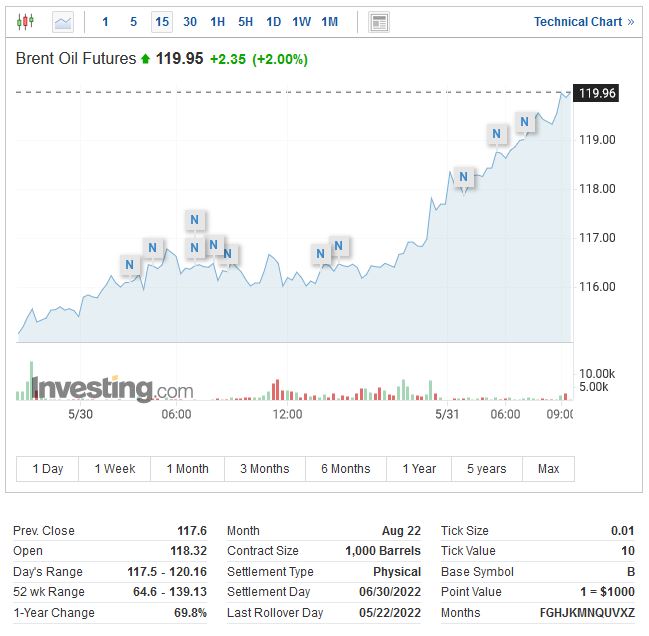Switch the interval to 1D
This screenshot has width=649, height=636.
[x=273, y=21]
